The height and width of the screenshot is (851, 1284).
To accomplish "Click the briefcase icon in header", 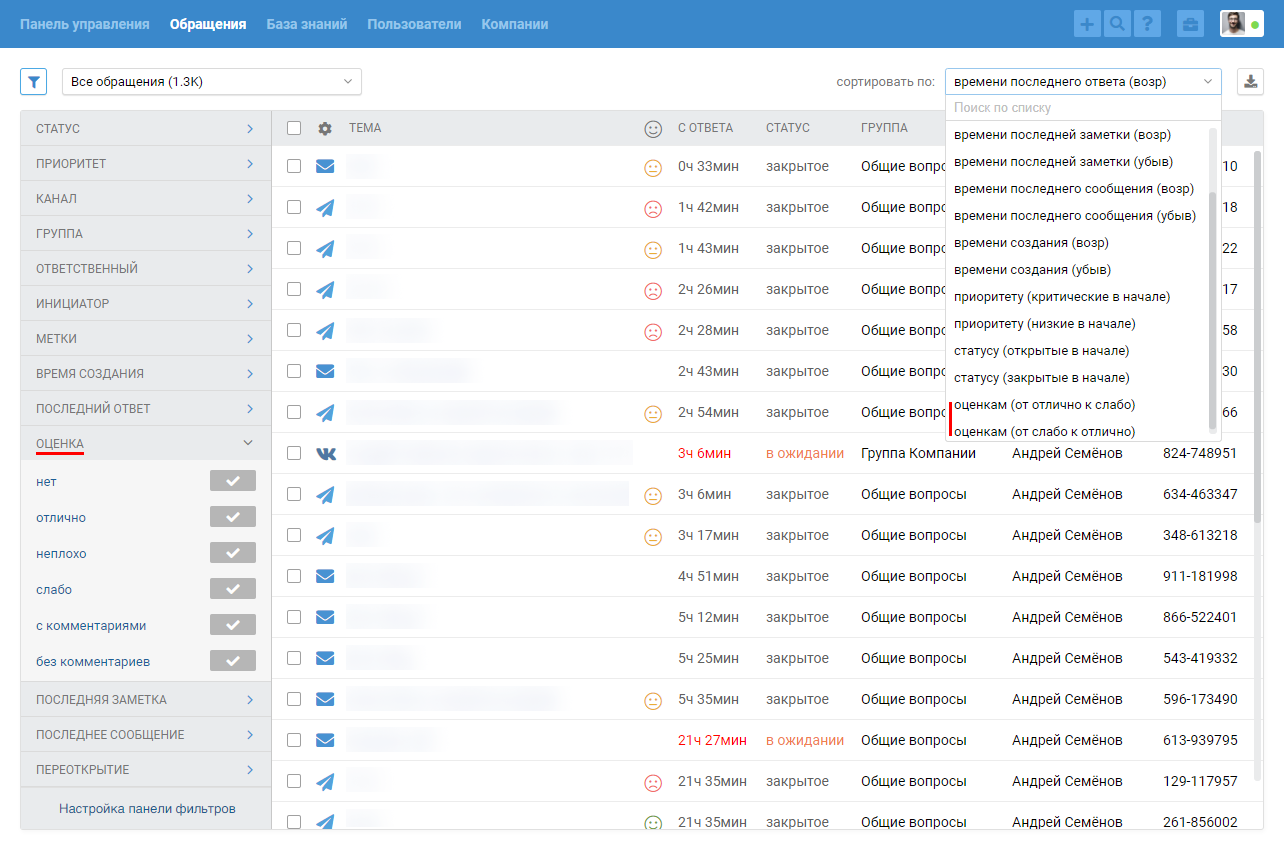I will [1190, 24].
